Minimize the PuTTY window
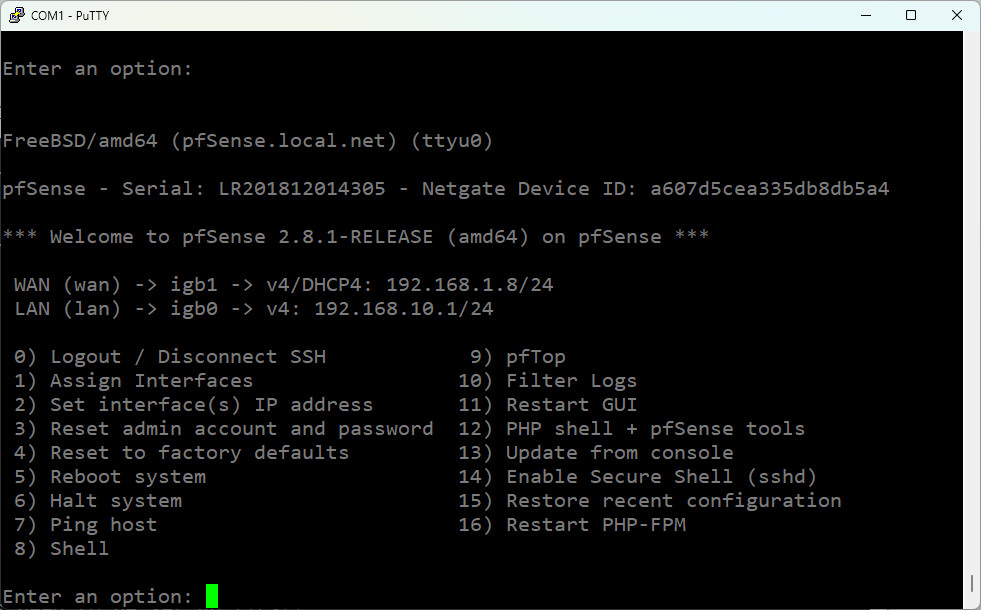This screenshot has width=981, height=610. coord(864,15)
